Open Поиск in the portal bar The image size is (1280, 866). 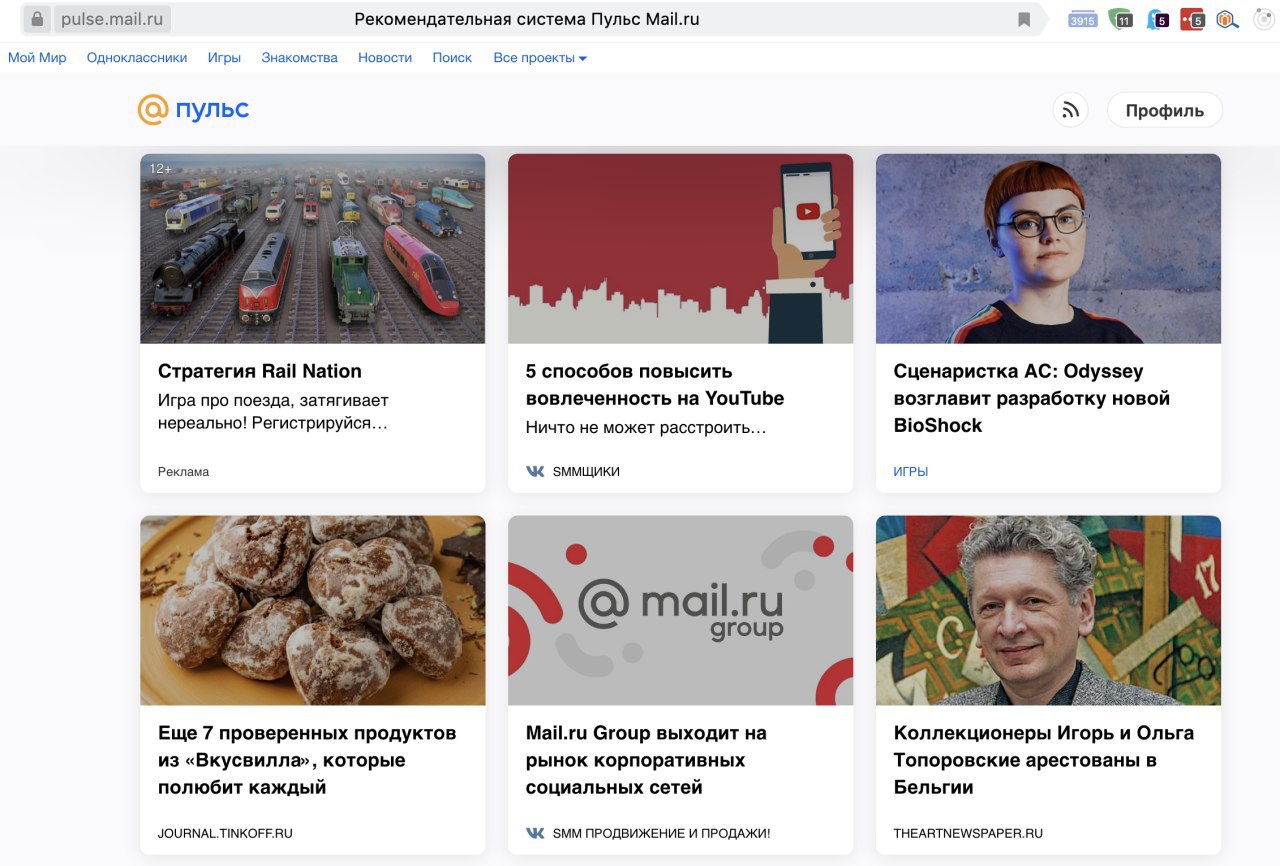click(452, 58)
